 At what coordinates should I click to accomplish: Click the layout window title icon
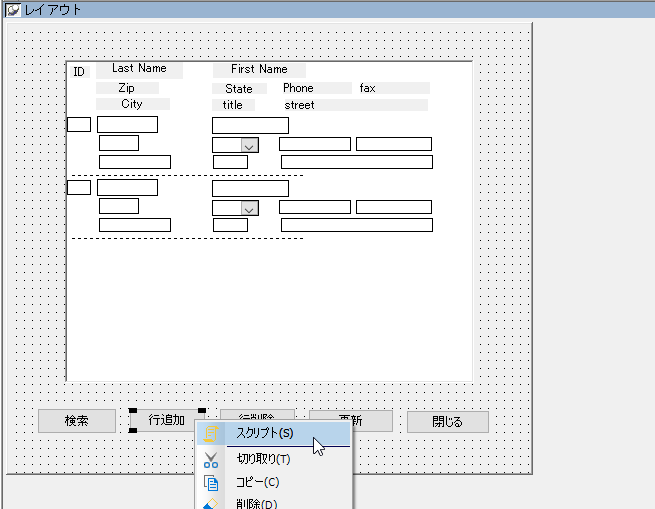click(x=12, y=9)
